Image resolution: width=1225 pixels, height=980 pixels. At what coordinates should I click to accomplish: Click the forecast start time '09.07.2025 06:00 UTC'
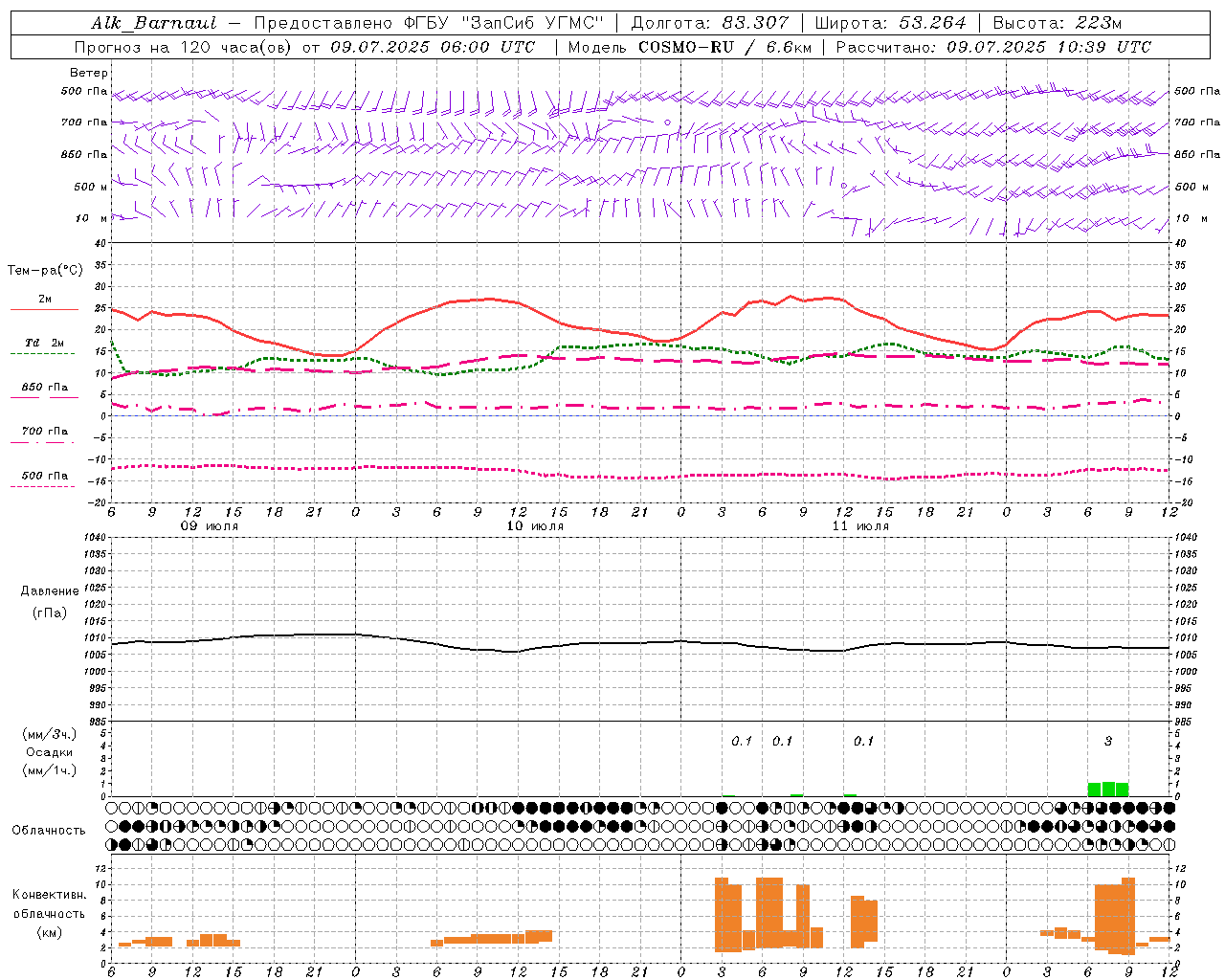point(433,47)
